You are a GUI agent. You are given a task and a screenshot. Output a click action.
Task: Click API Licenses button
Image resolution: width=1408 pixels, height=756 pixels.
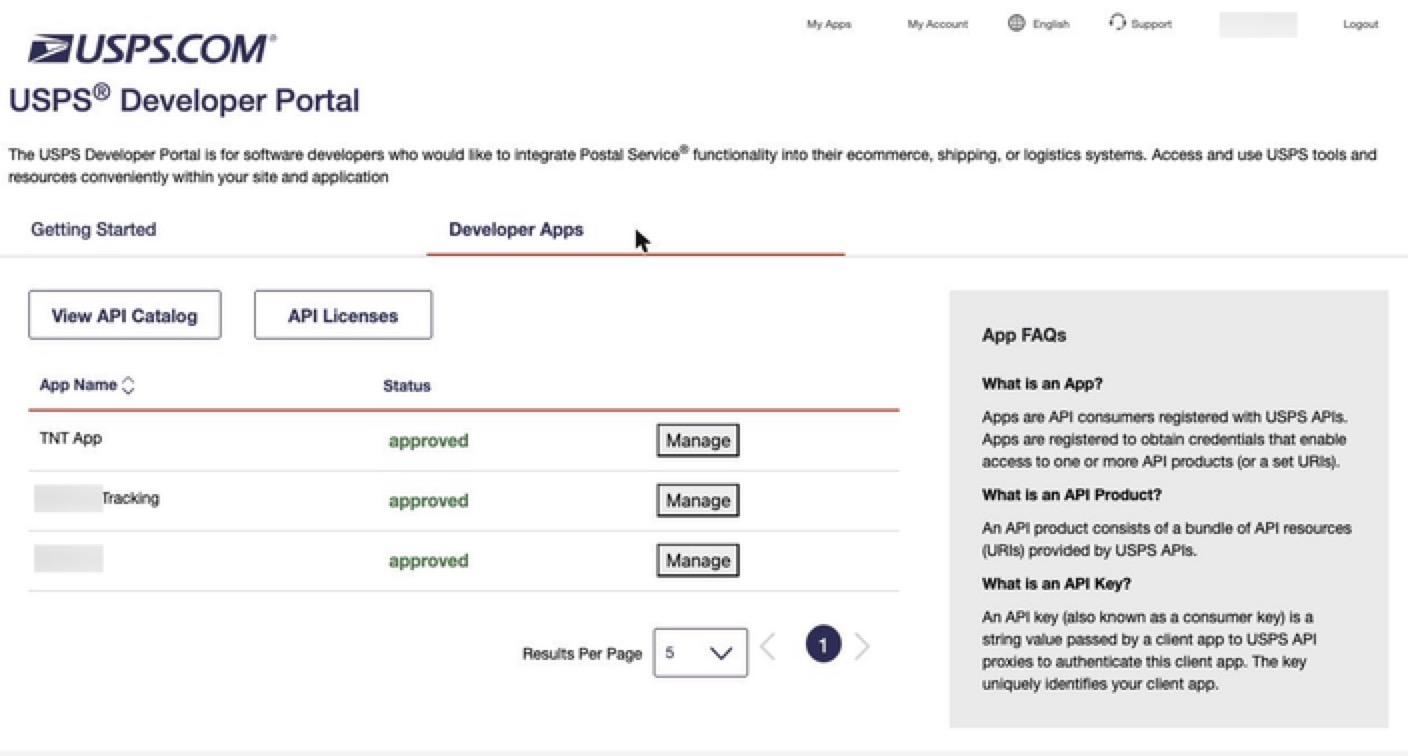343,316
